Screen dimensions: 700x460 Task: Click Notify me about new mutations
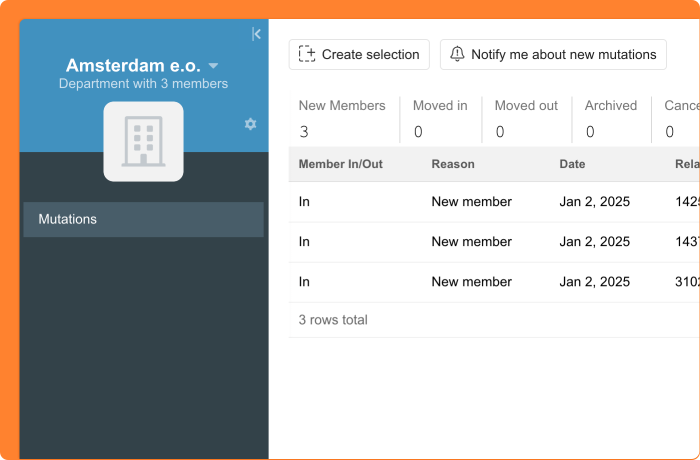tap(553, 55)
